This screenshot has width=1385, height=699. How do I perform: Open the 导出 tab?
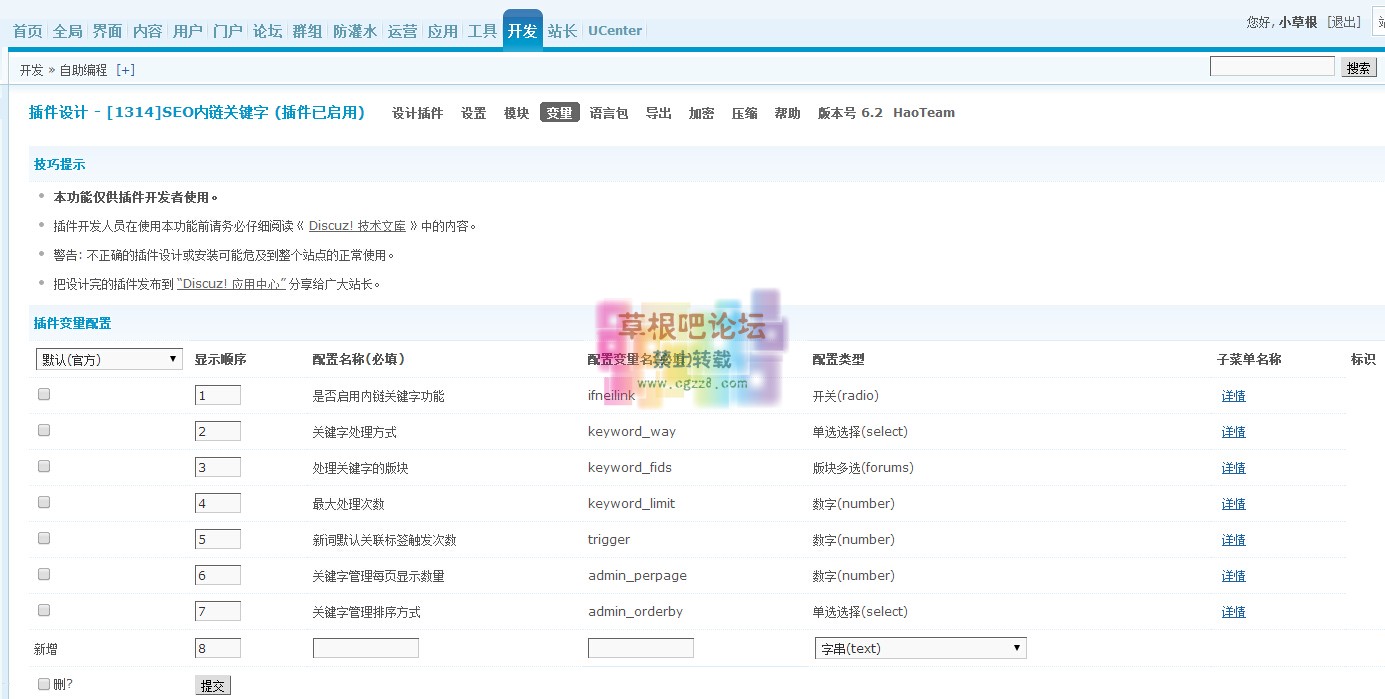pyautogui.click(x=657, y=112)
